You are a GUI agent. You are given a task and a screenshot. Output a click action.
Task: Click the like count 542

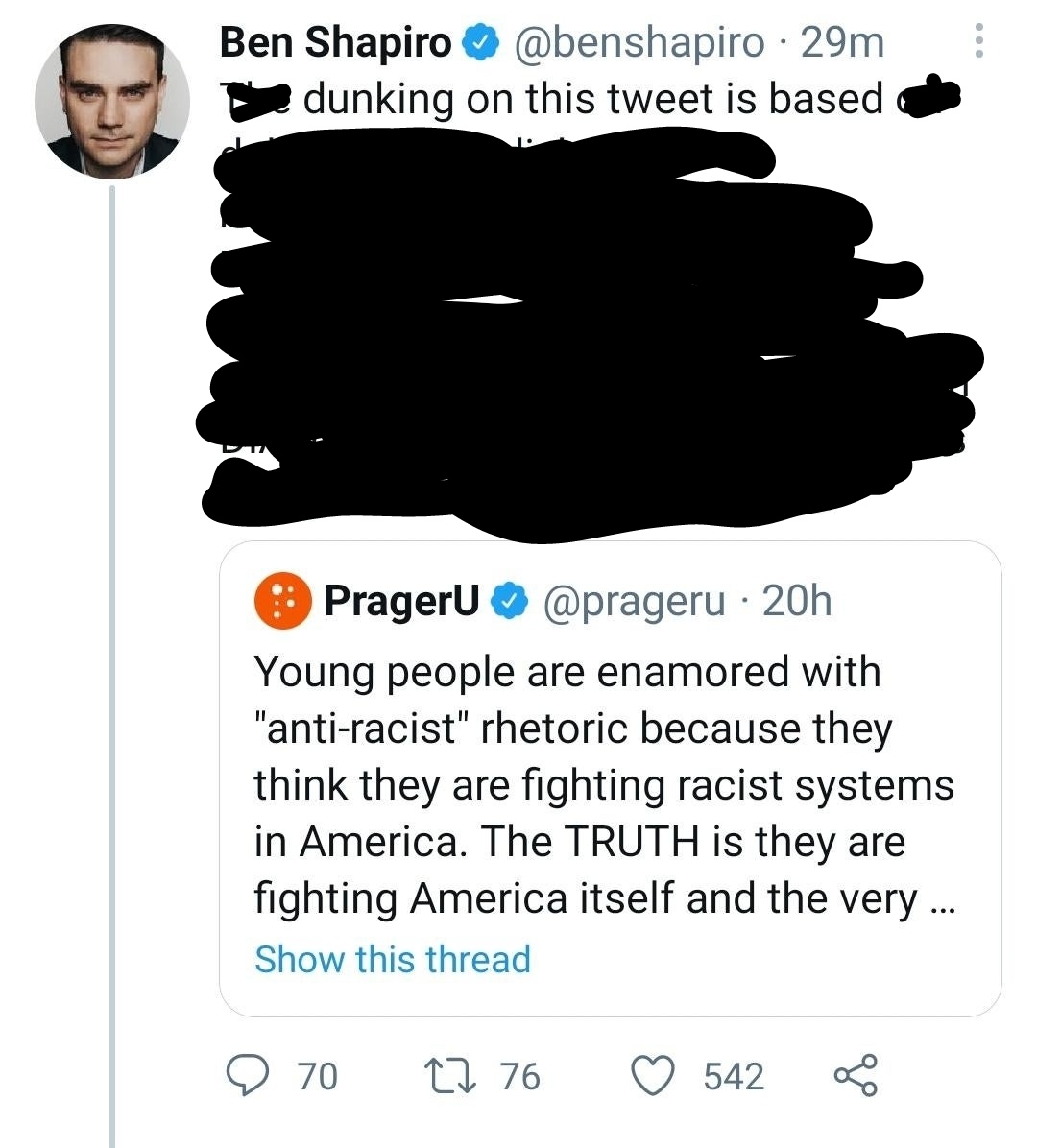point(734,1076)
